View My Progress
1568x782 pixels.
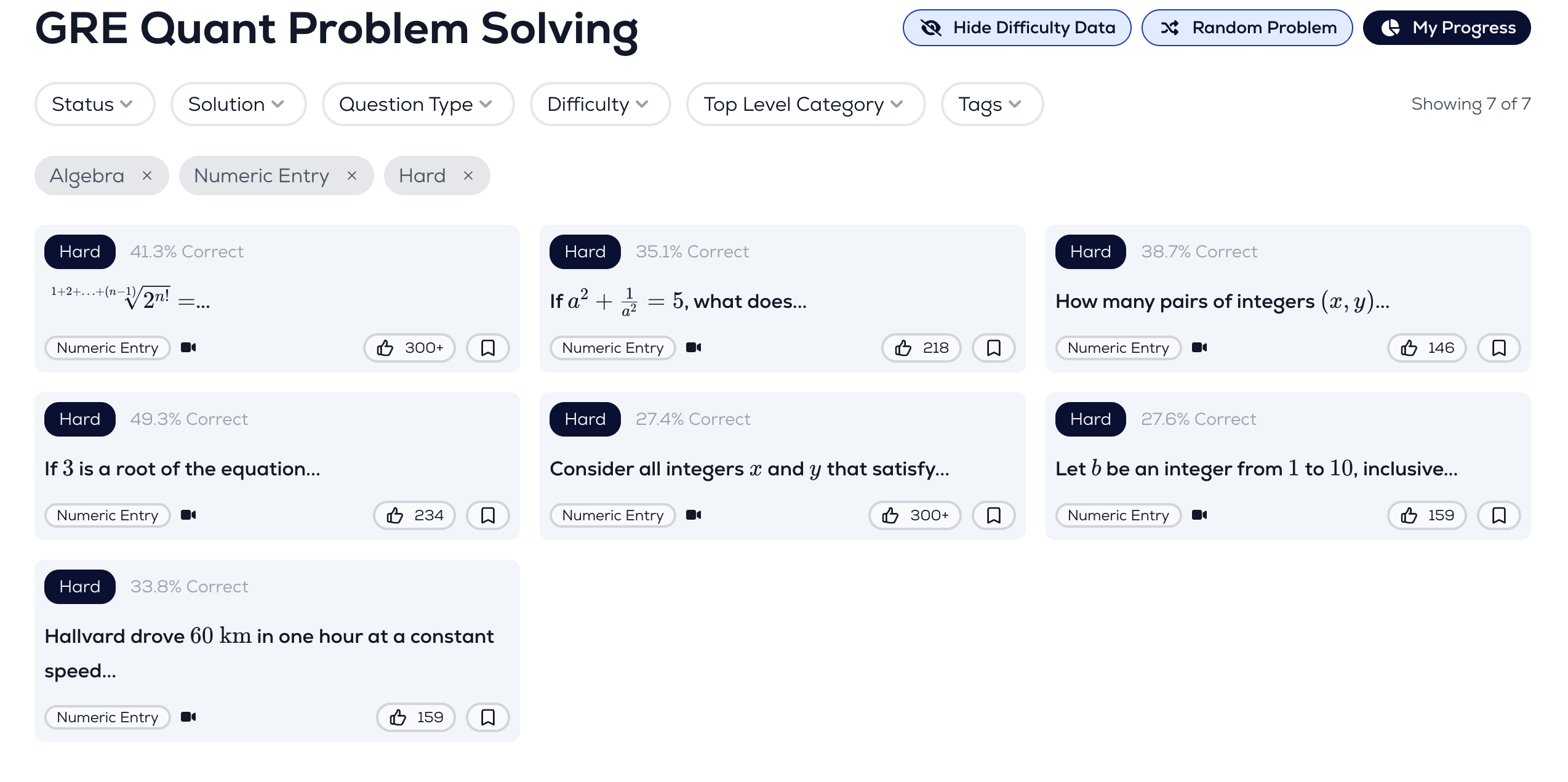(1446, 28)
